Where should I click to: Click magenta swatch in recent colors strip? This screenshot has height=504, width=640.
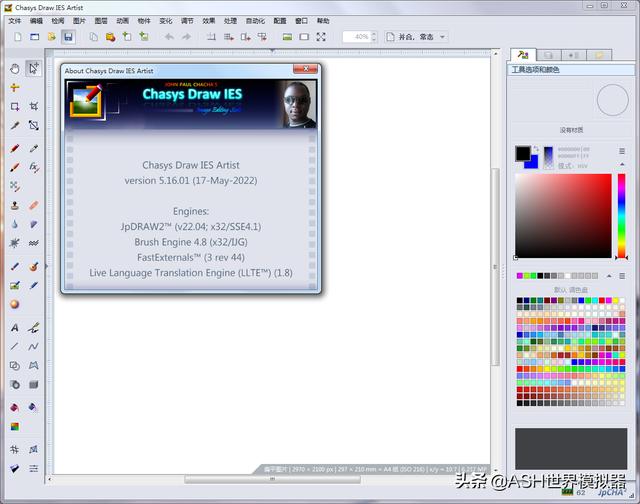(520, 276)
